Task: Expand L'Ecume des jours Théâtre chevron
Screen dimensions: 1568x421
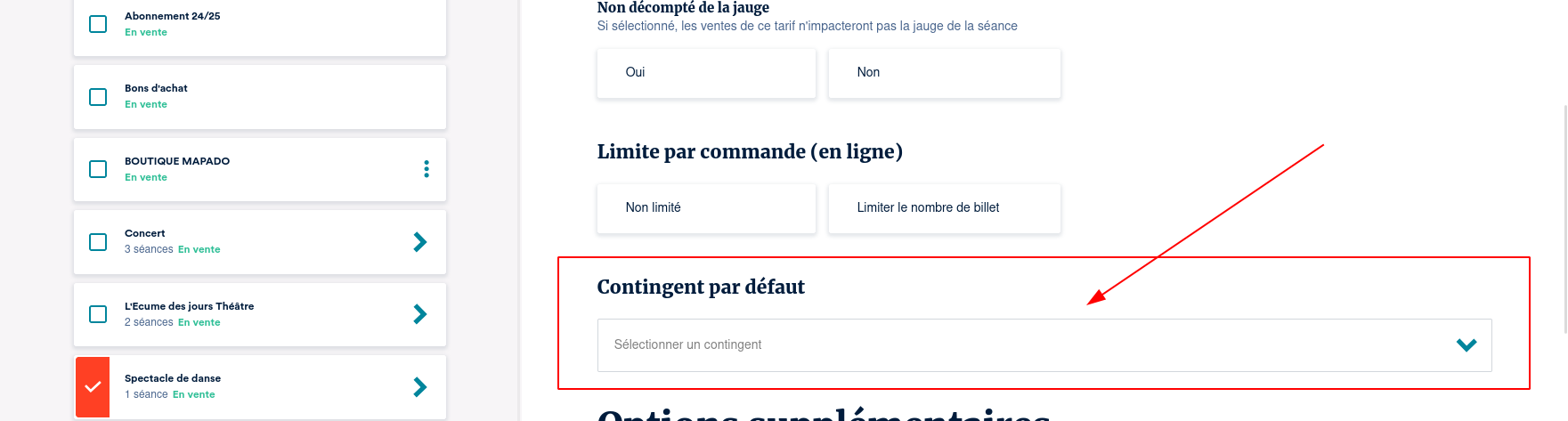Action: coord(420,314)
